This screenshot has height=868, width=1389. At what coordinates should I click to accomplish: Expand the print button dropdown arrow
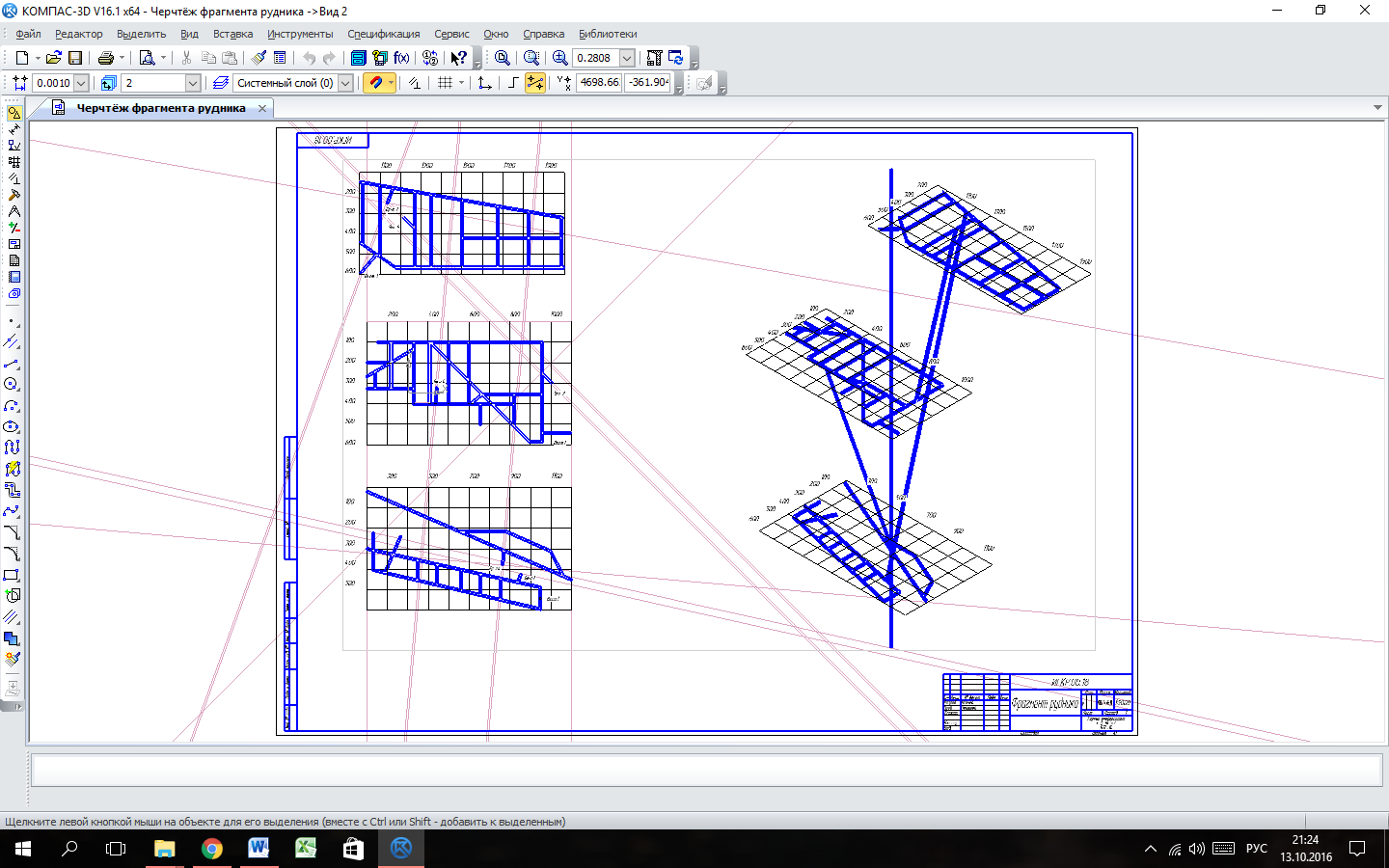coord(122,58)
